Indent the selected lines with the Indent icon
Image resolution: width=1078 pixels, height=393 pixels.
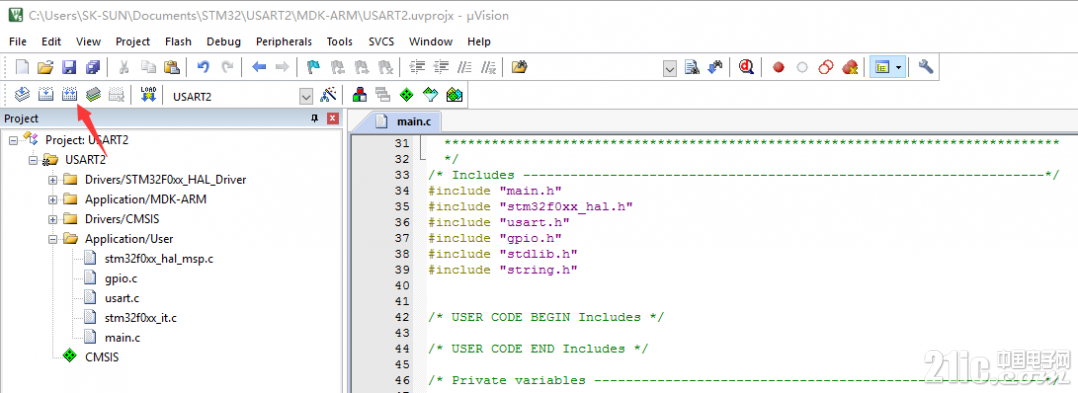pyautogui.click(x=417, y=67)
